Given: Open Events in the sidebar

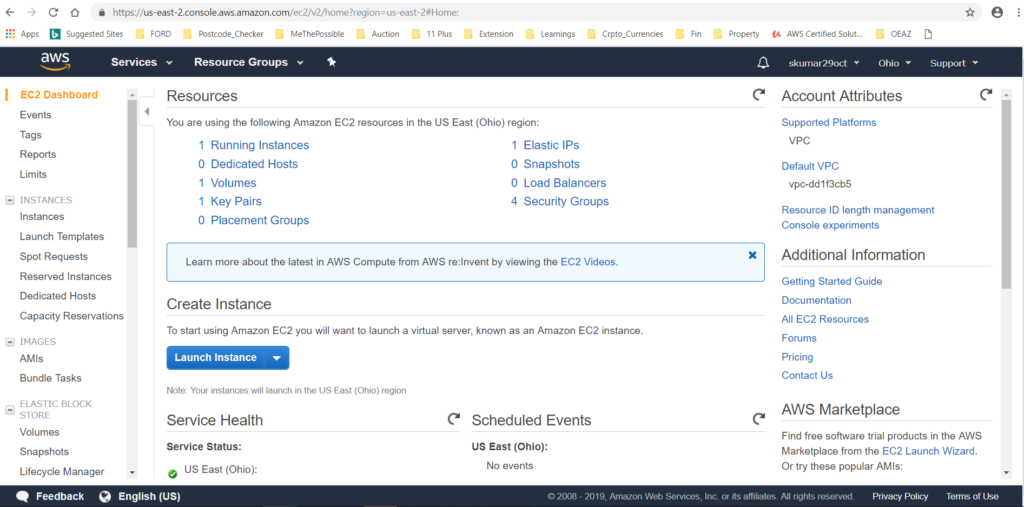Looking at the screenshot, I should [x=35, y=115].
